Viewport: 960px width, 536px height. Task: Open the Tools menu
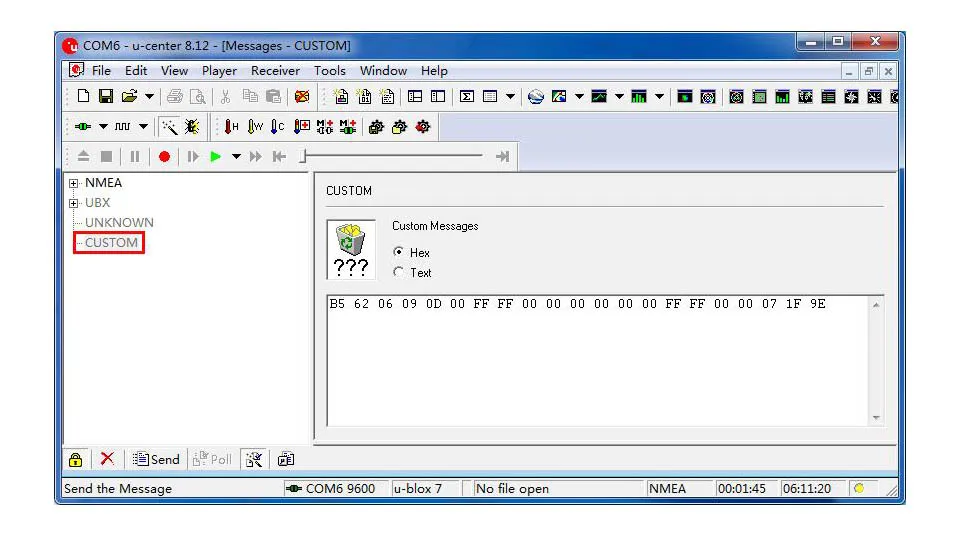coord(330,70)
